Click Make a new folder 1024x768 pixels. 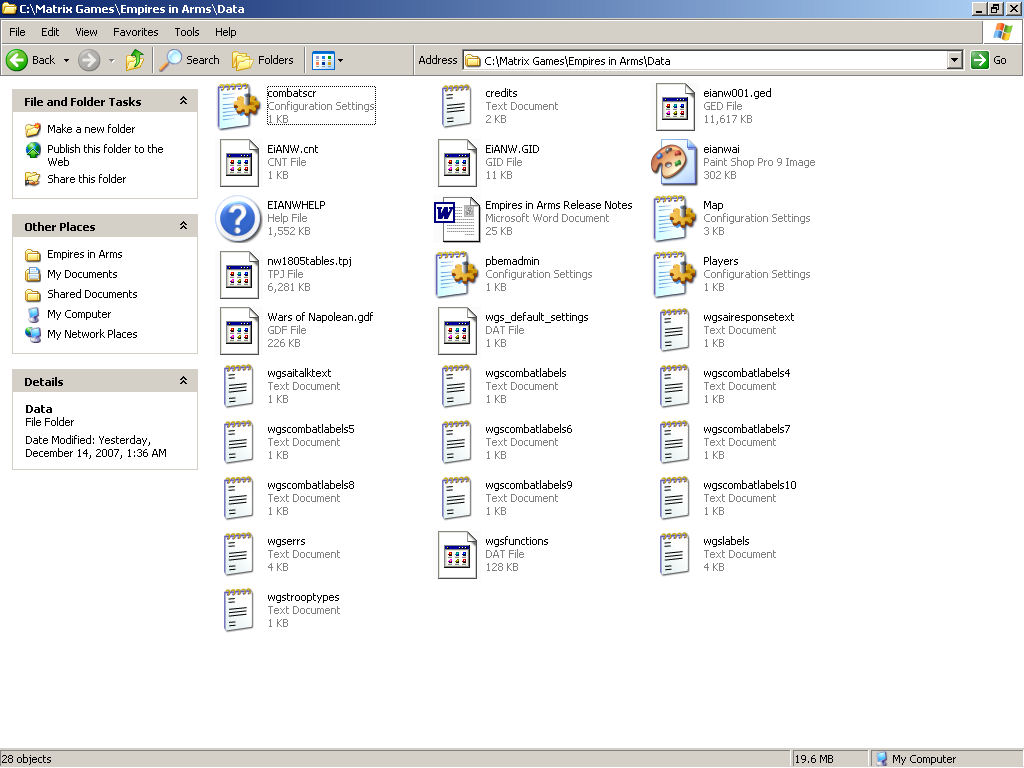click(x=91, y=129)
